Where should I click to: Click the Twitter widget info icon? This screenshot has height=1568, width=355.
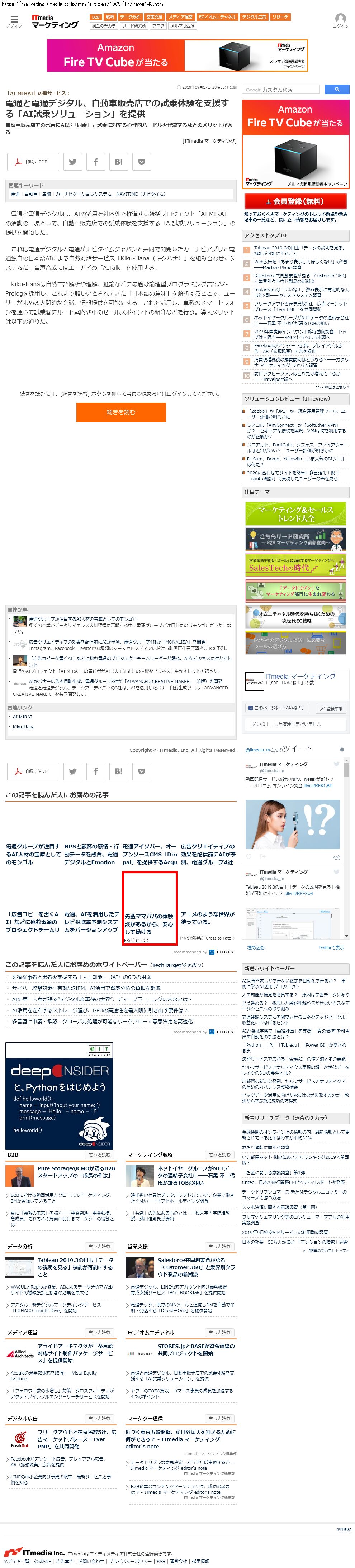point(342,749)
